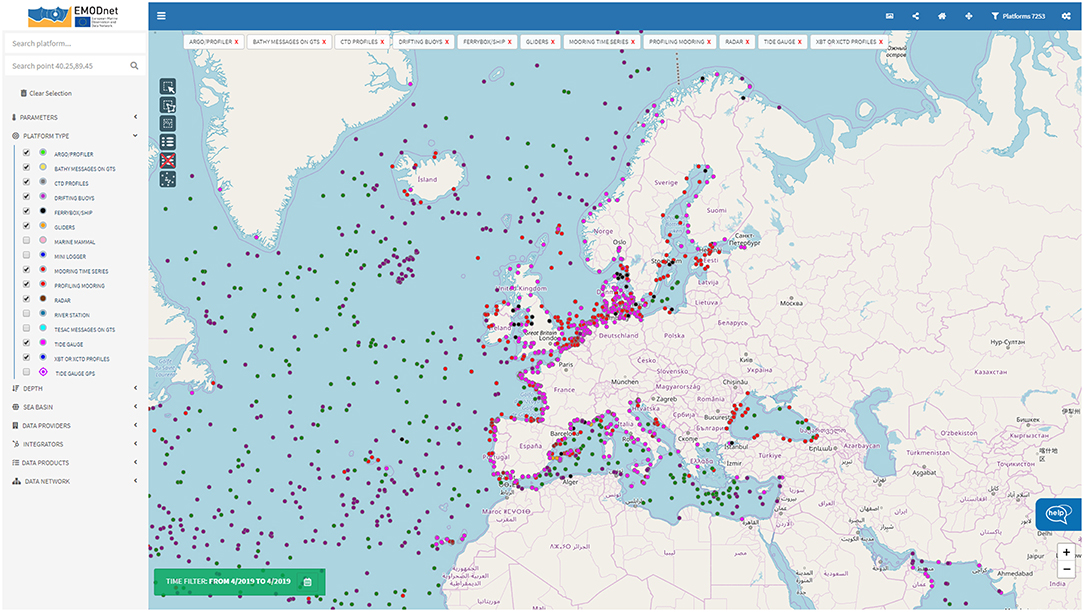This screenshot has width=1084, height=612.
Task: Click the FERRYBOX/SHIP black color dot
Action: point(43,211)
